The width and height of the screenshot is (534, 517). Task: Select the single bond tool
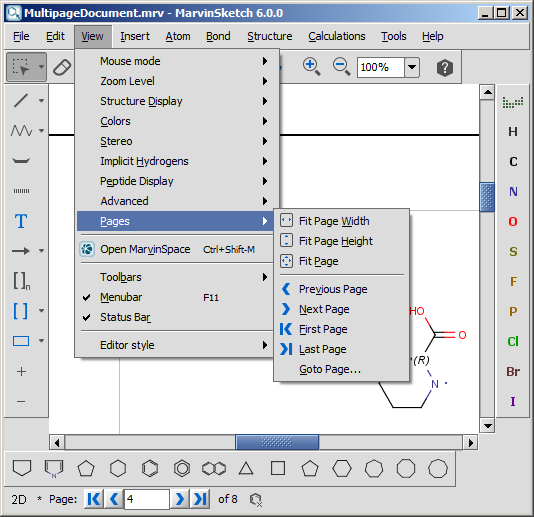point(21,100)
